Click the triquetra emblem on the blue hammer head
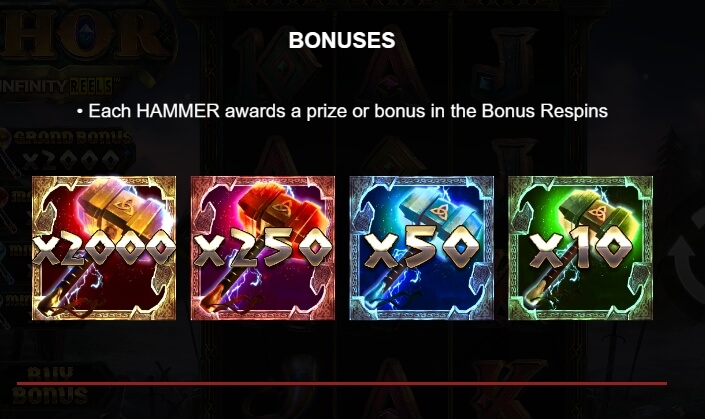 (441, 211)
